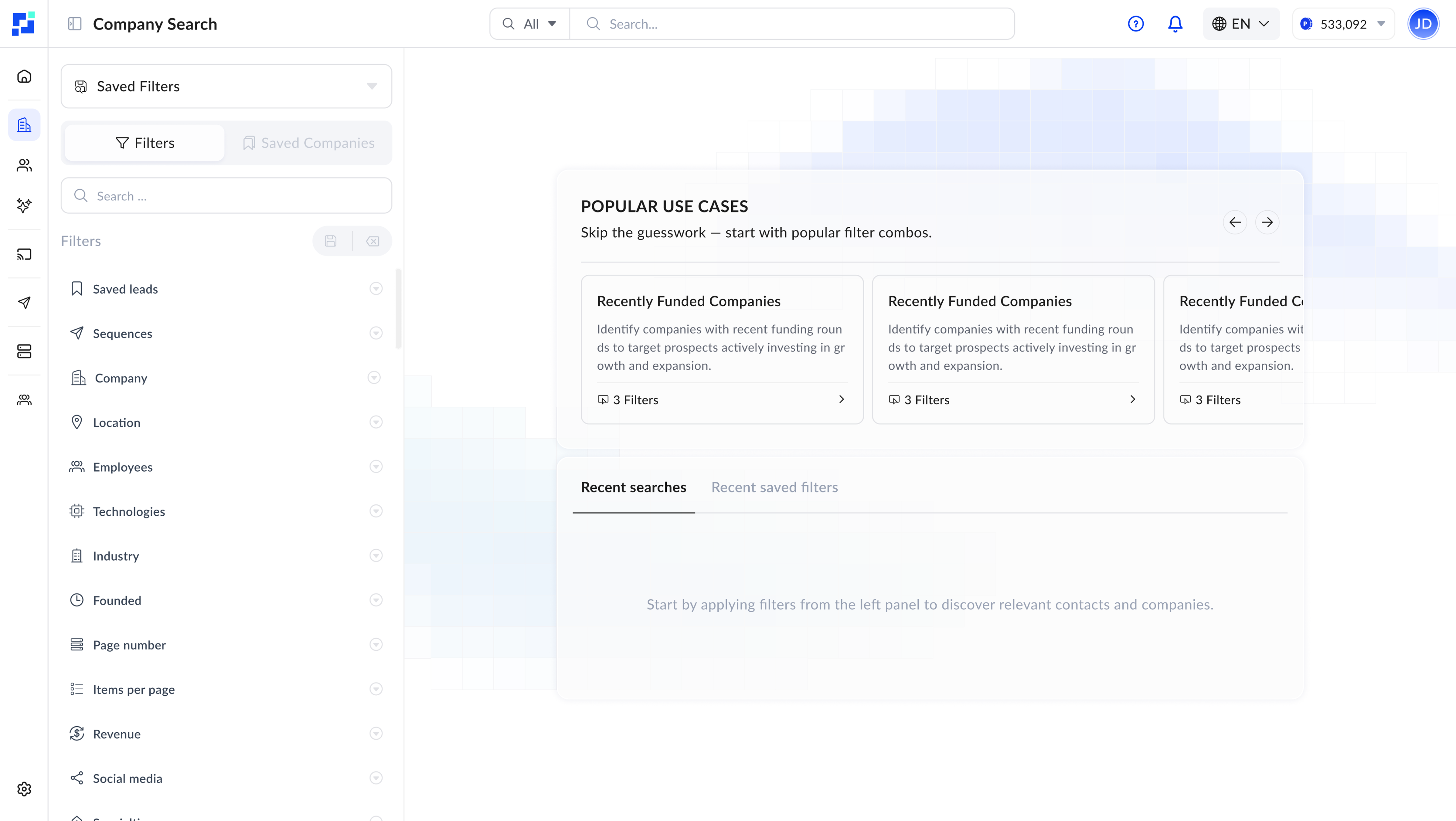Switch to the Saved Companies toggle
The image size is (1456, 821).
tap(309, 142)
